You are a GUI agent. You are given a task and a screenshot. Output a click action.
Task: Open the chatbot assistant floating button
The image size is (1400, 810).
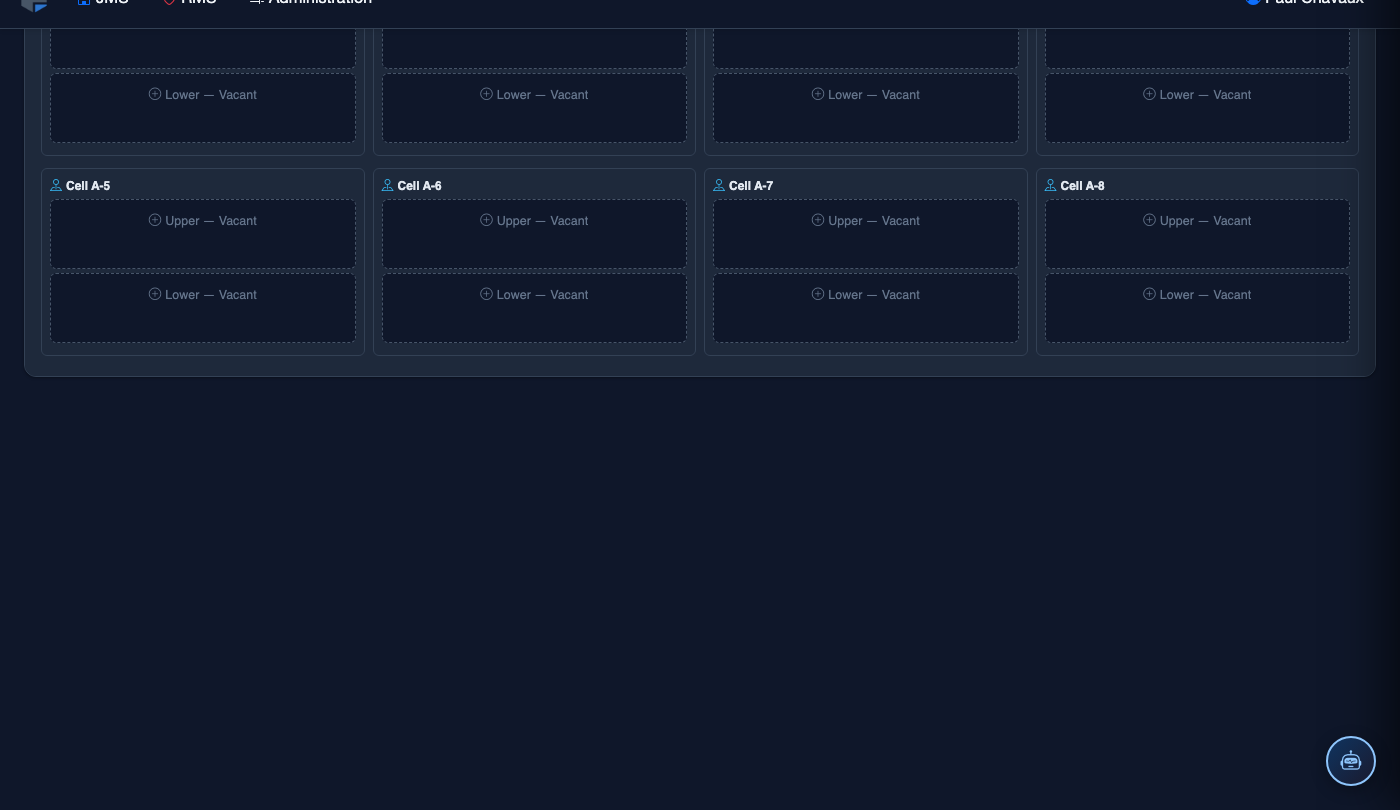pyautogui.click(x=1351, y=761)
